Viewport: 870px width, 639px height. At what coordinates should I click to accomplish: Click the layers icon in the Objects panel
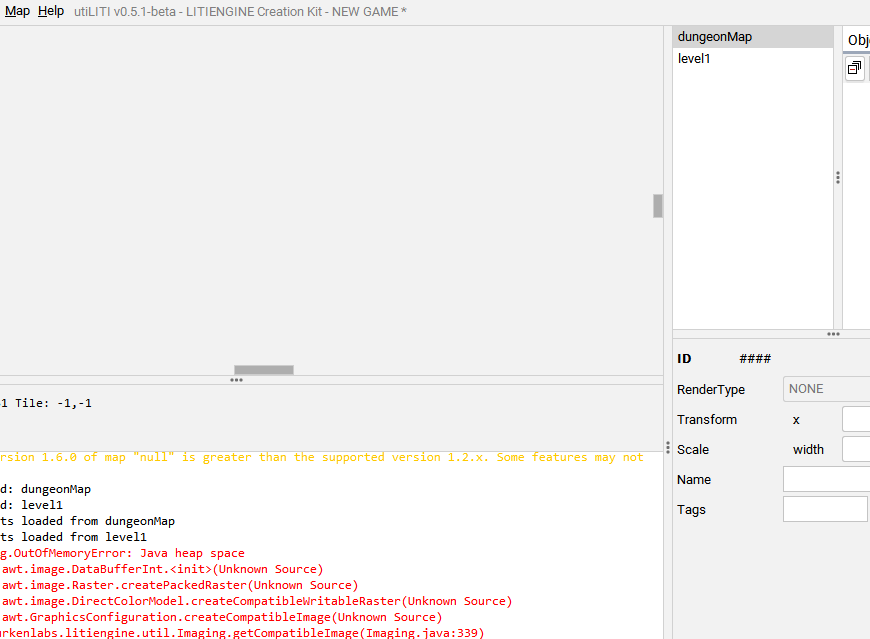pos(854,67)
